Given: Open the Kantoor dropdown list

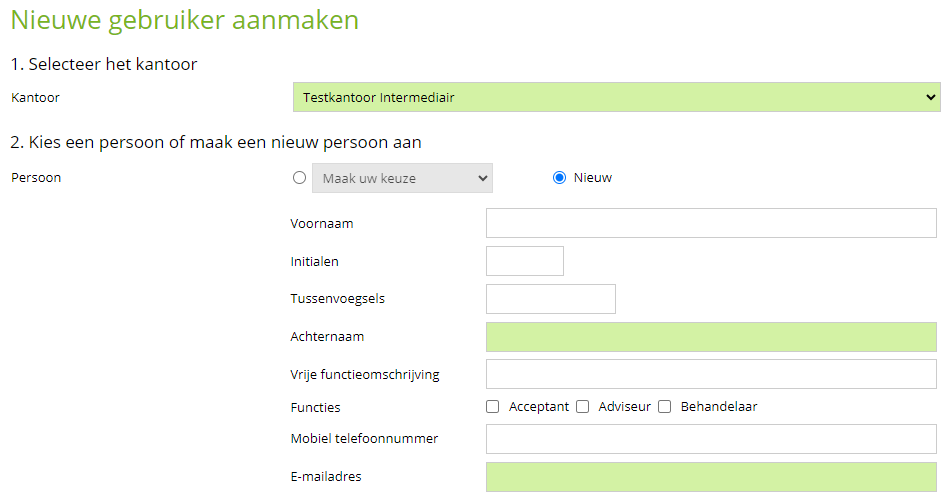Looking at the screenshot, I should pos(616,97).
